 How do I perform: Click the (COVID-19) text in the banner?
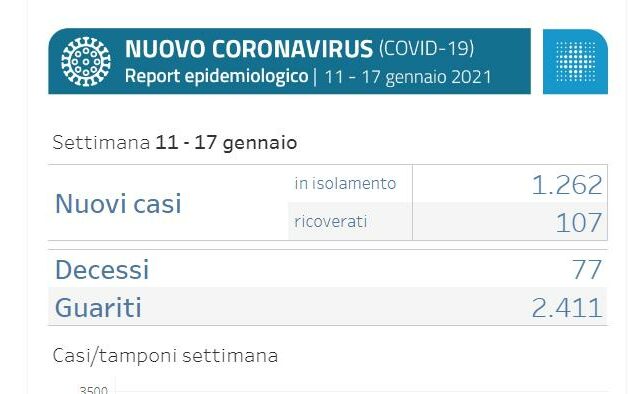(x=427, y=48)
